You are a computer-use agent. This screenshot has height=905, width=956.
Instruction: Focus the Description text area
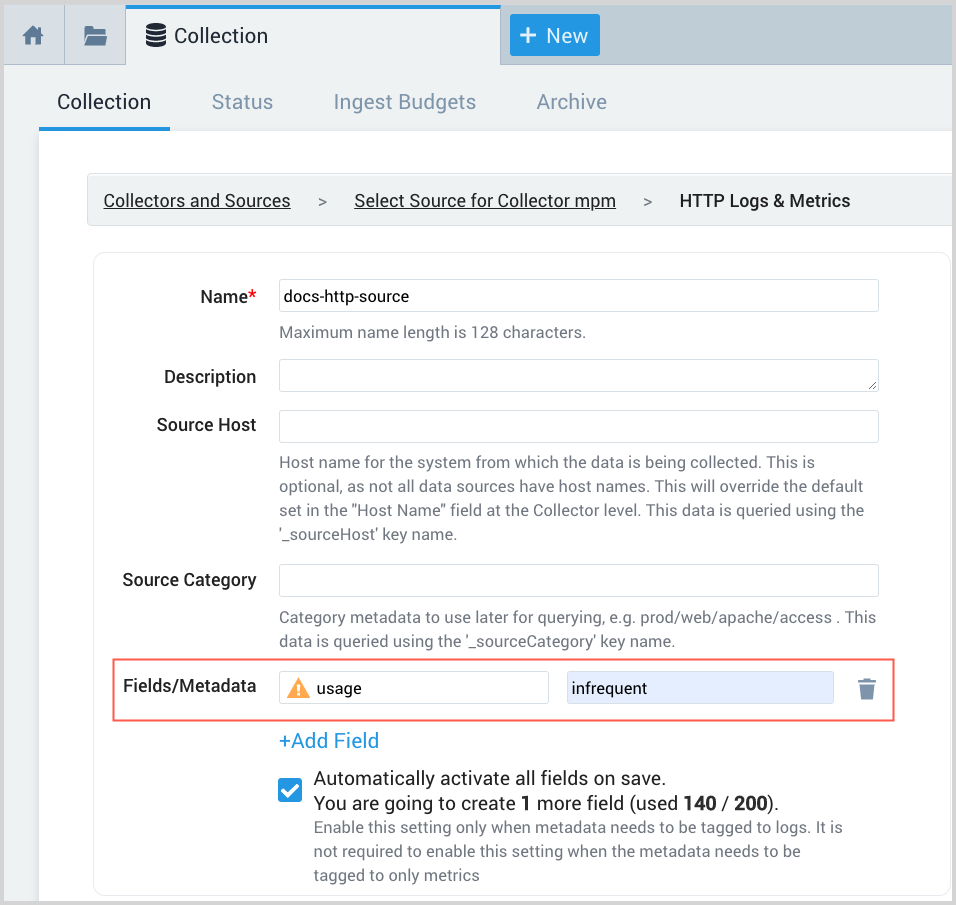pos(578,376)
